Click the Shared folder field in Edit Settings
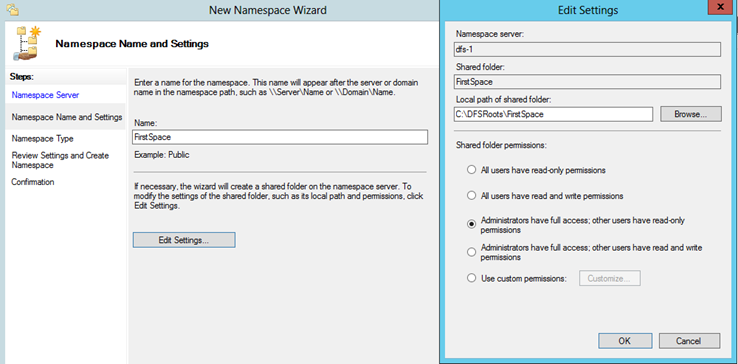738x364 pixels. (x=587, y=81)
